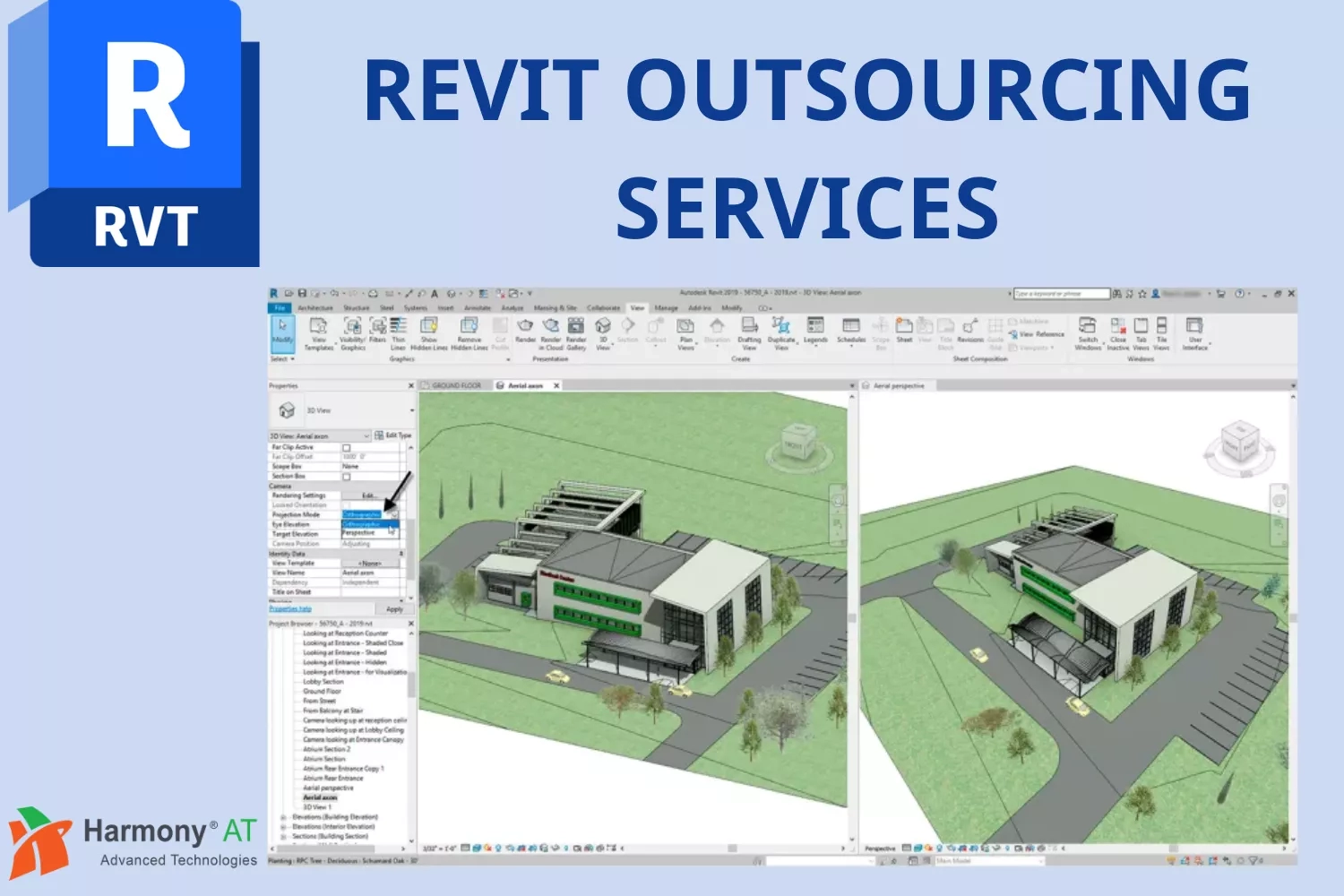
Task: Toggle the Far Clip Active checkbox
Action: (347, 447)
